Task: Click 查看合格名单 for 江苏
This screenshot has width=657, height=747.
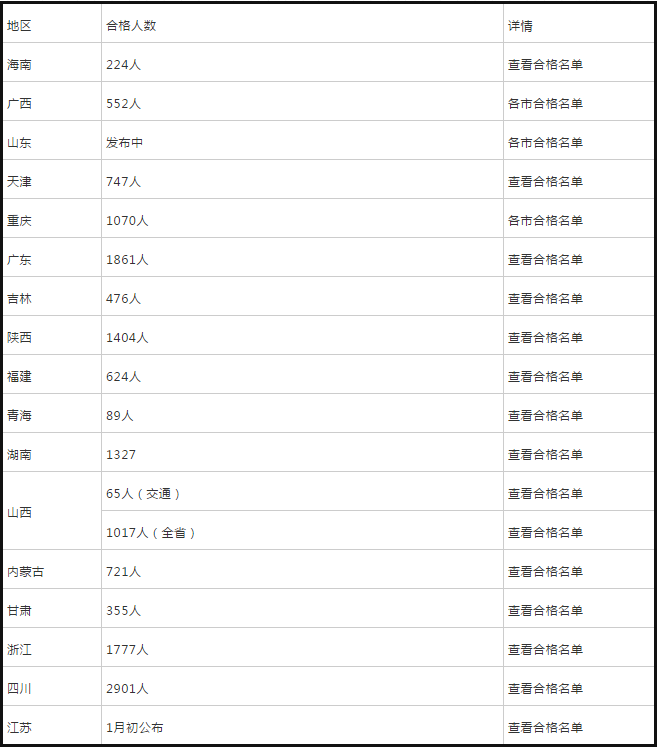Action: pos(545,728)
